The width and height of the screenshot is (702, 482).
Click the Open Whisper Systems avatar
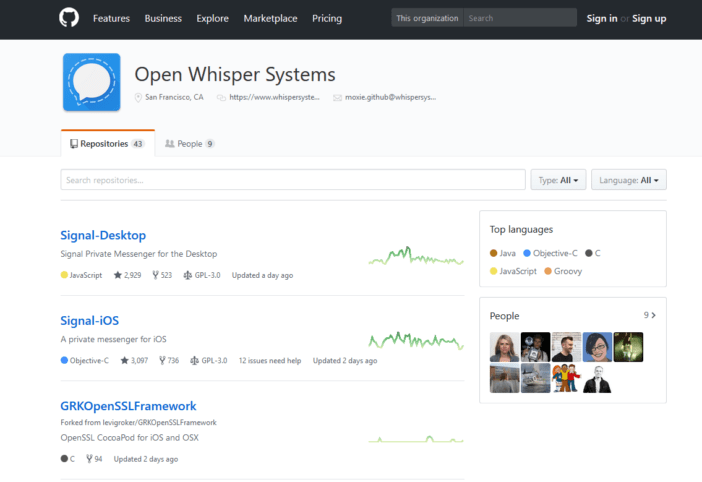point(92,82)
